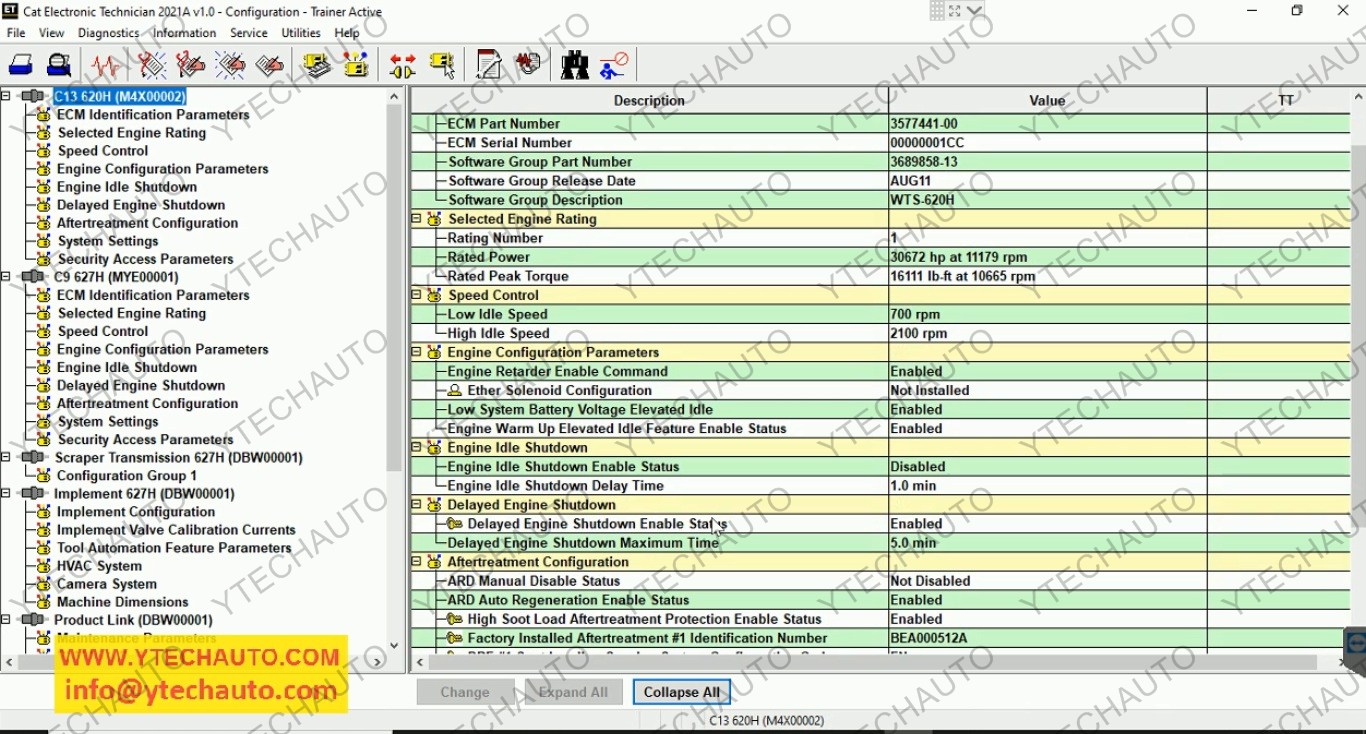This screenshot has width=1366, height=734.
Task: Collapse the Speed Control group
Action: click(417, 295)
